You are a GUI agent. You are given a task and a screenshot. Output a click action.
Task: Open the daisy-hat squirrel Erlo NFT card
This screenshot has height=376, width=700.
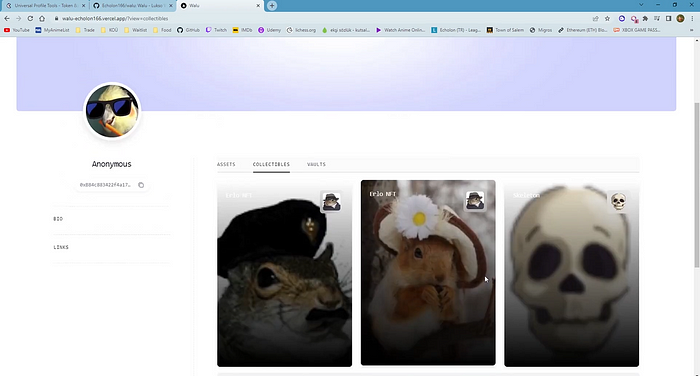pos(428,273)
